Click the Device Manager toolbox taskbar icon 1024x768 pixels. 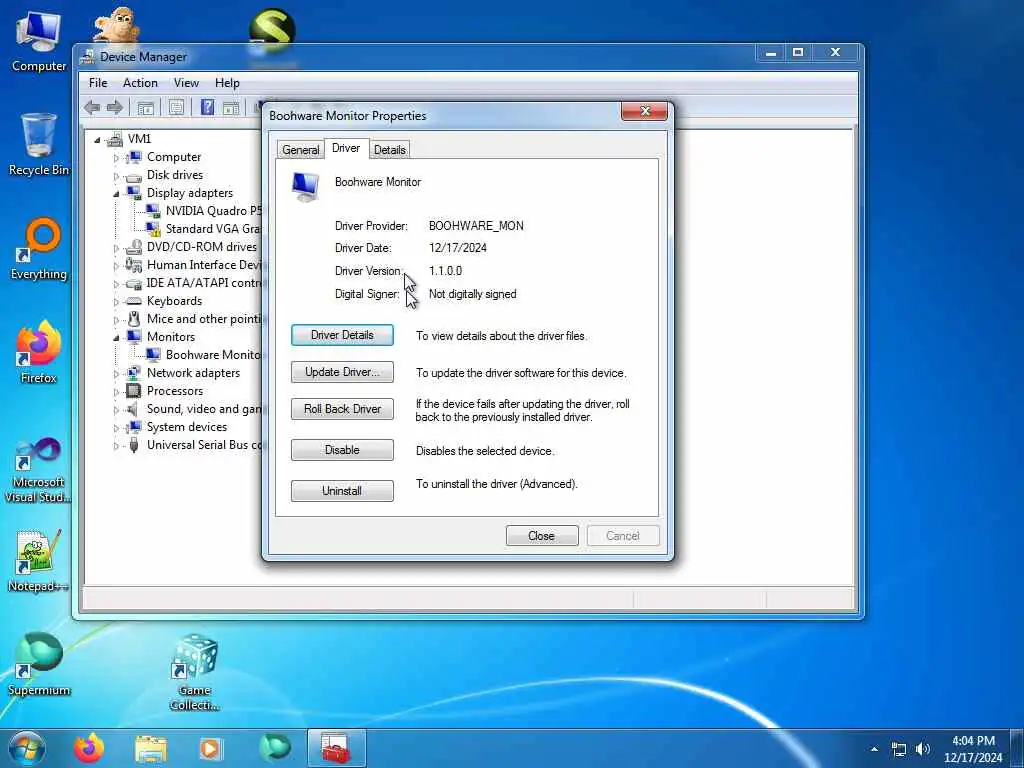pyautogui.click(x=336, y=748)
